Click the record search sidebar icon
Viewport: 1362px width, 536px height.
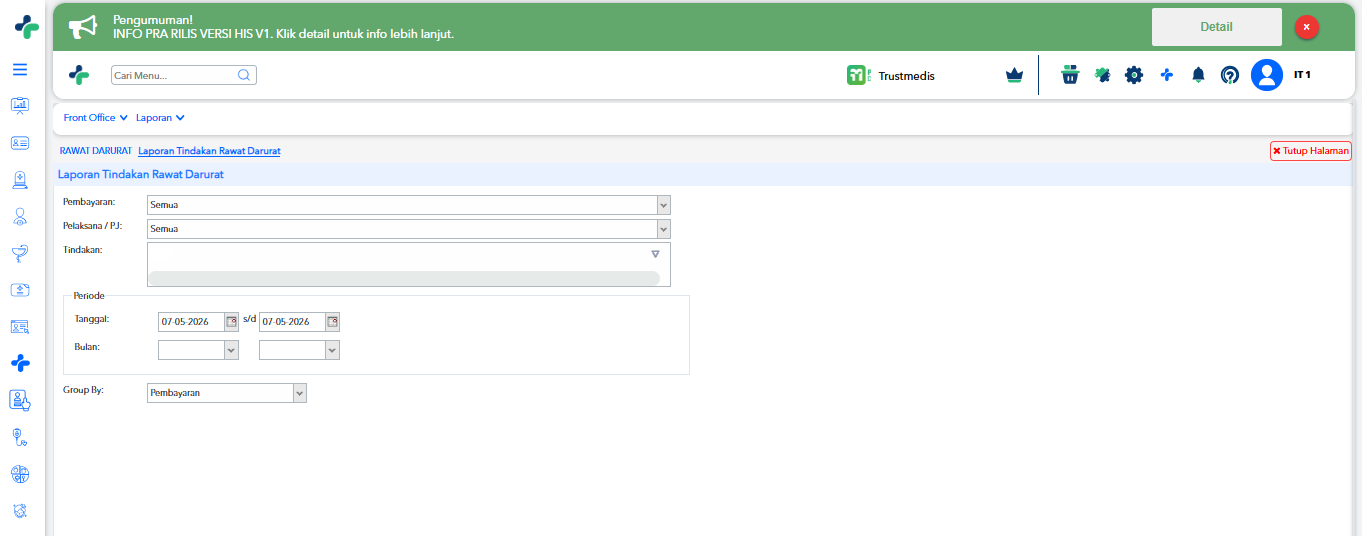20,327
